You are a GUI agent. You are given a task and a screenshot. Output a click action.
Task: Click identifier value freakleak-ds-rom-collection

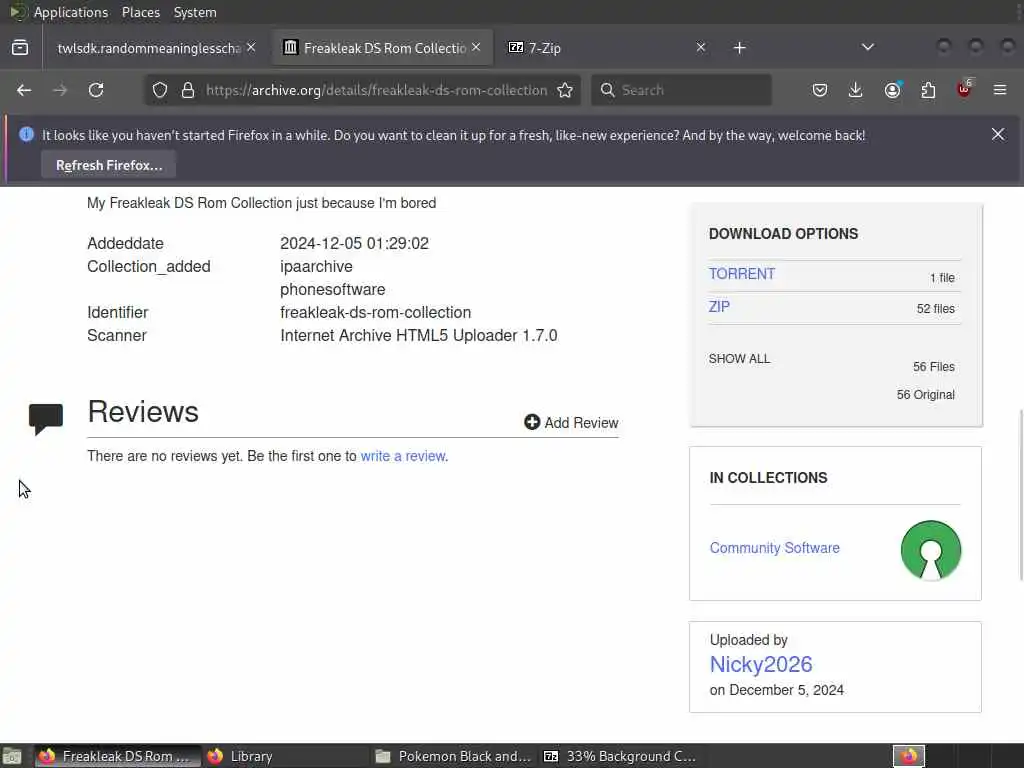(x=376, y=312)
